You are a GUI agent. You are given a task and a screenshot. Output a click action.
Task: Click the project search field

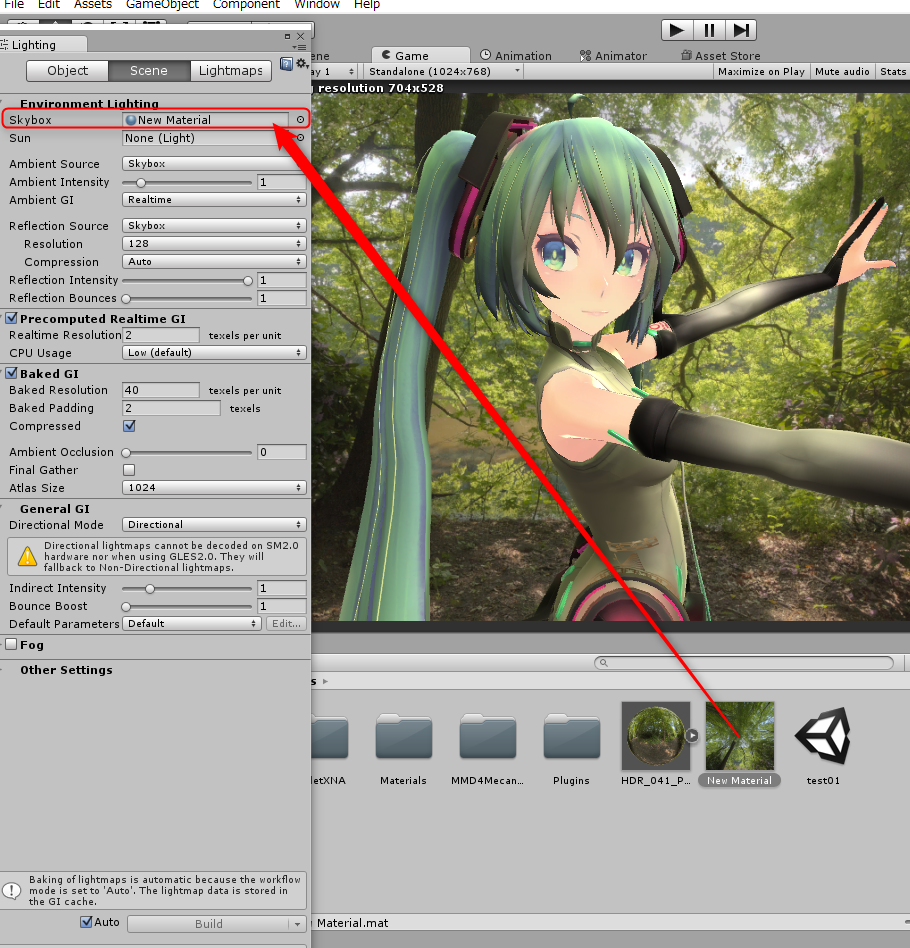(744, 663)
